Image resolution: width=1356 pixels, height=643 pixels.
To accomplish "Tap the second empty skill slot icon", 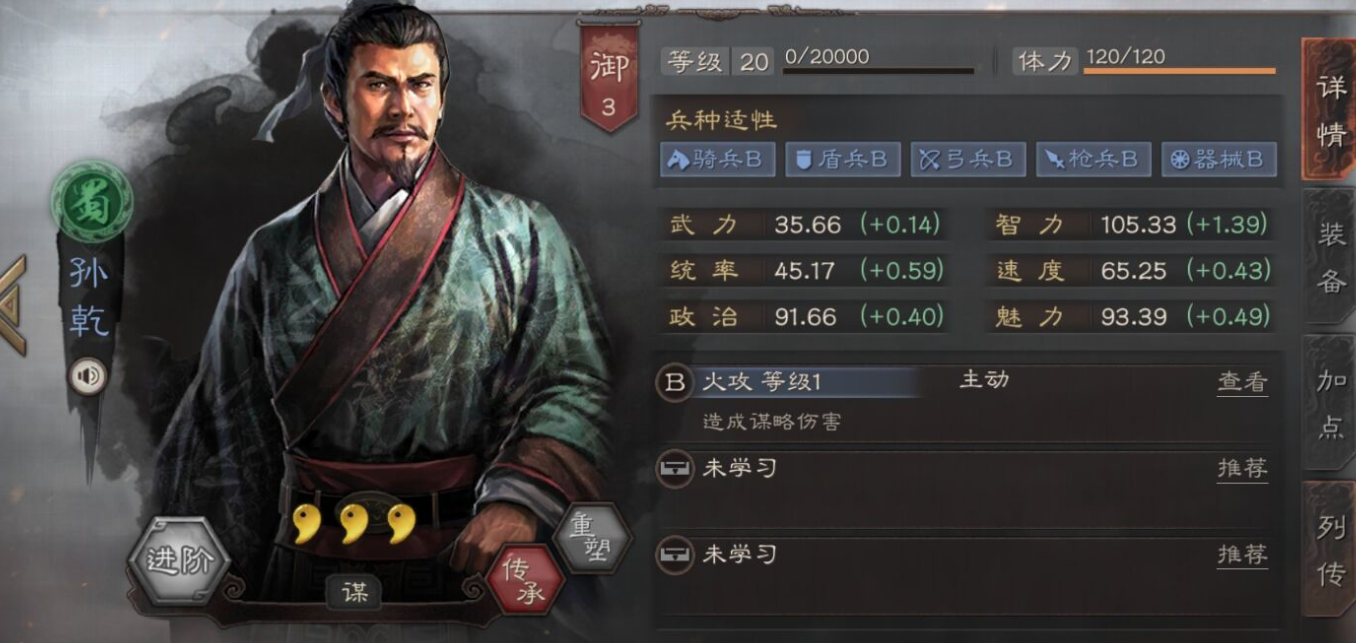I will [x=675, y=554].
